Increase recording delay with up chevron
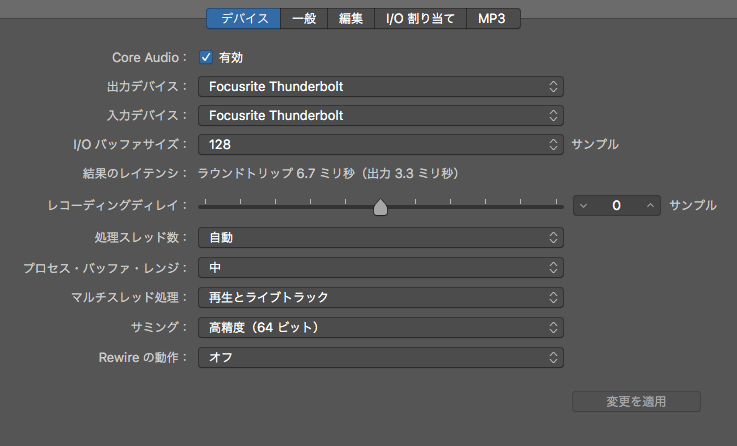Image resolution: width=737 pixels, height=446 pixels. 651,205
